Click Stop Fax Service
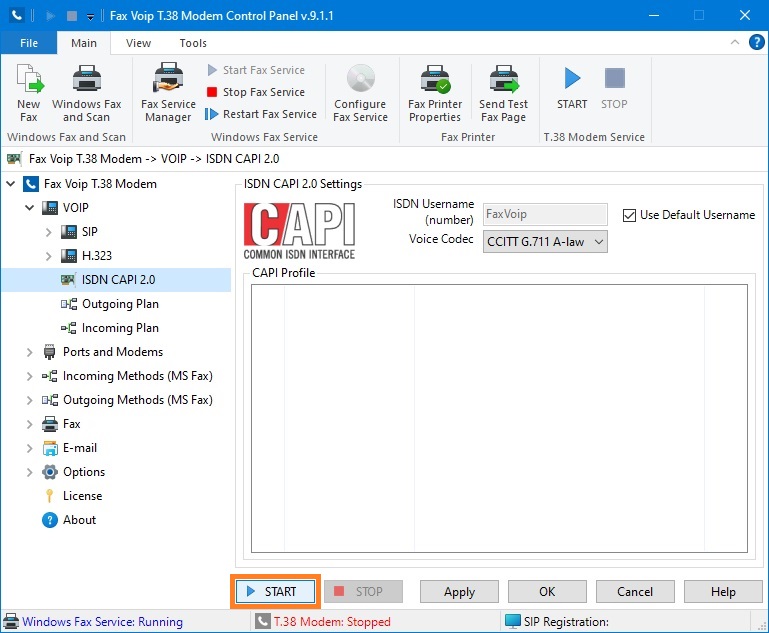 256,92
